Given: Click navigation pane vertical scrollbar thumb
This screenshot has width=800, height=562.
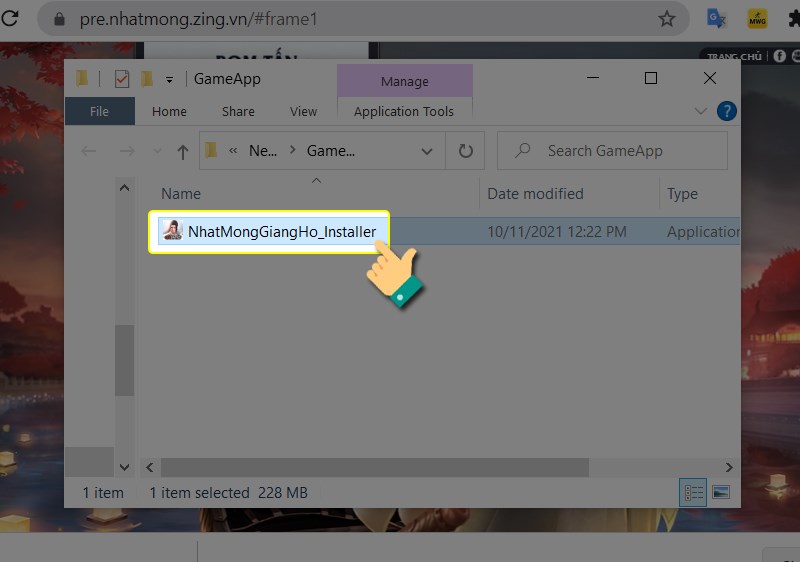Looking at the screenshot, I should [x=124, y=360].
